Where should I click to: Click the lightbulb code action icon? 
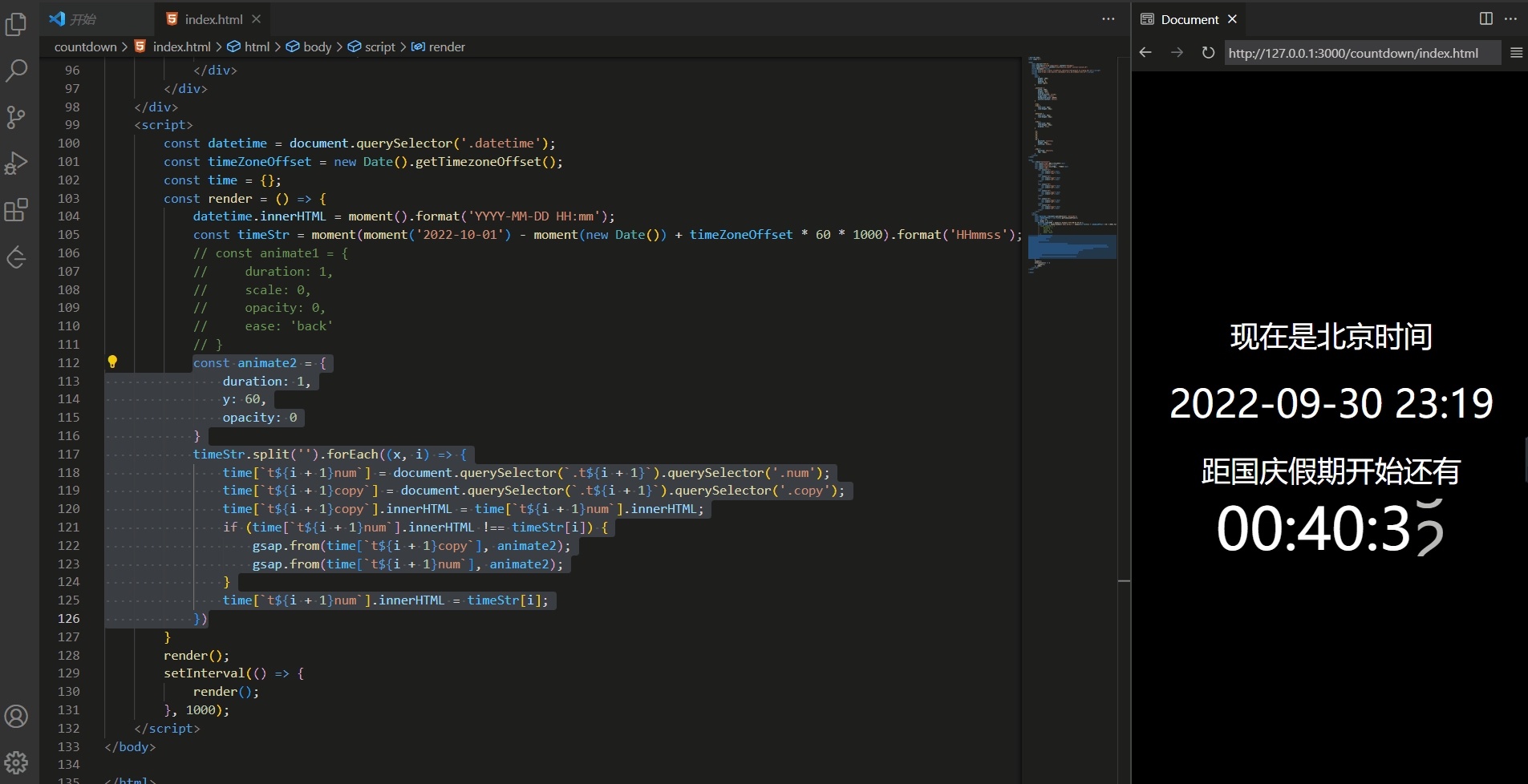pyautogui.click(x=112, y=362)
